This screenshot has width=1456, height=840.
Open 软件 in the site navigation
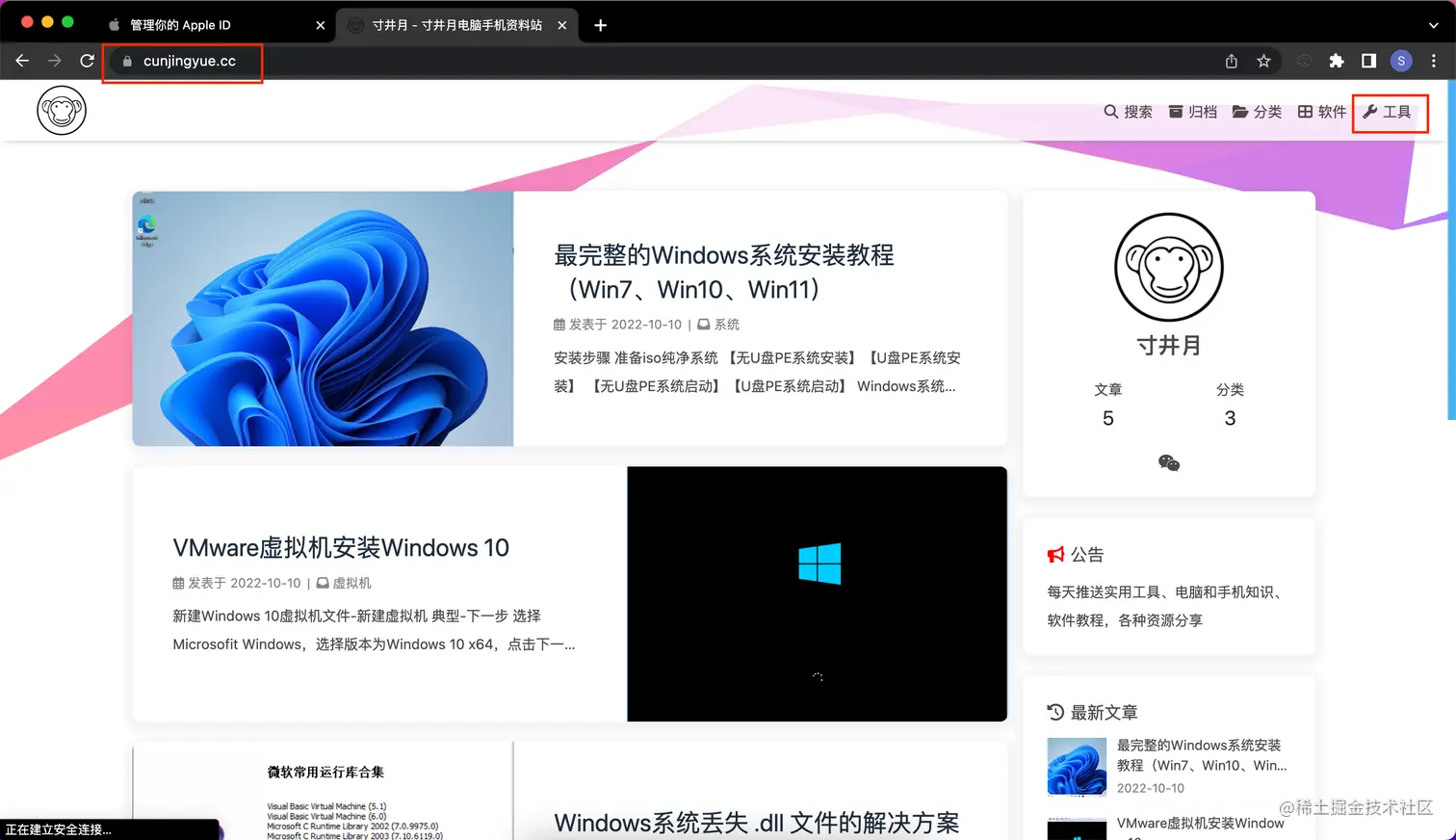coord(1322,112)
